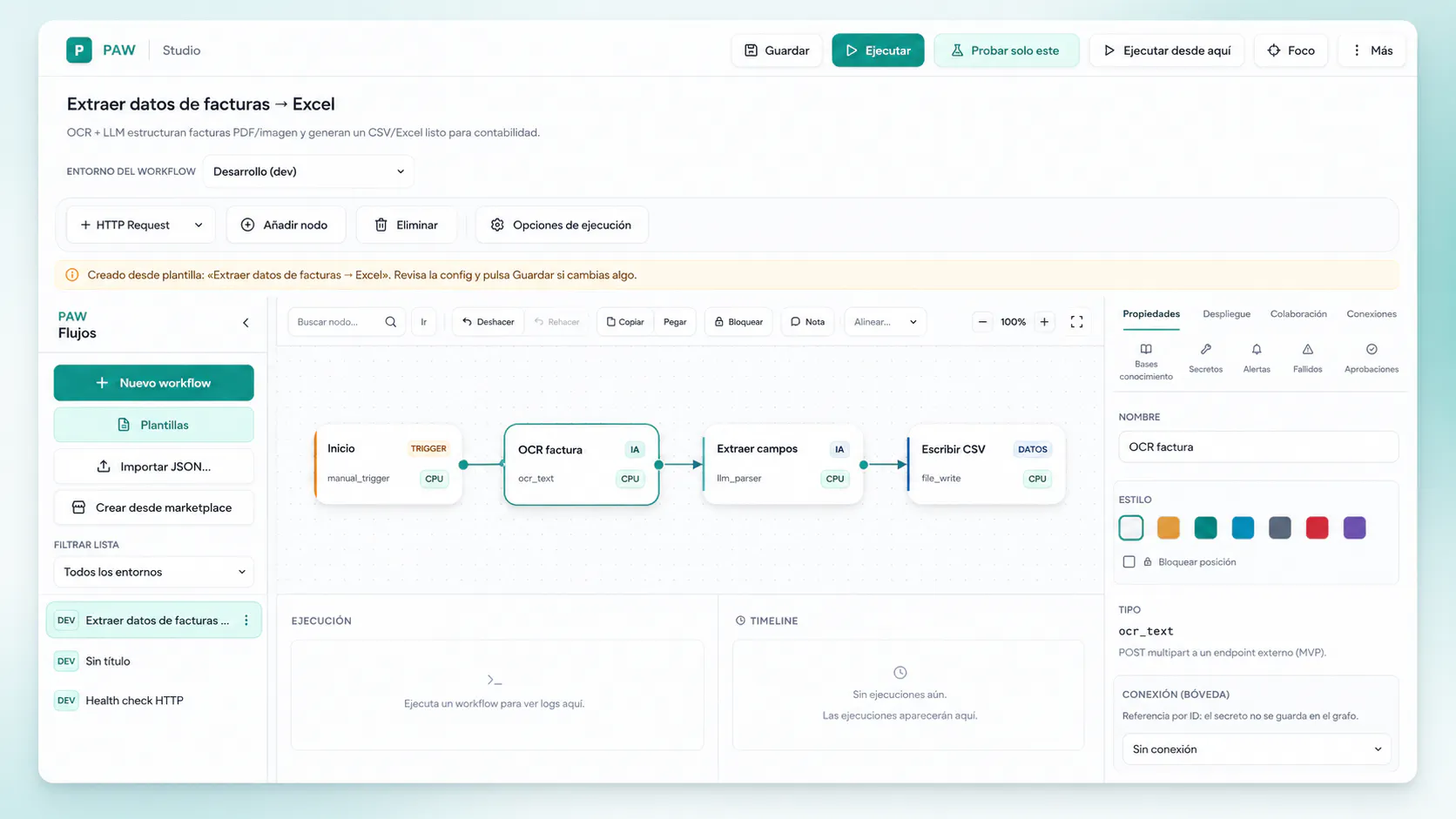Open the Sin conexión dropdown
The width and height of the screenshot is (1456, 819).
coord(1257,749)
